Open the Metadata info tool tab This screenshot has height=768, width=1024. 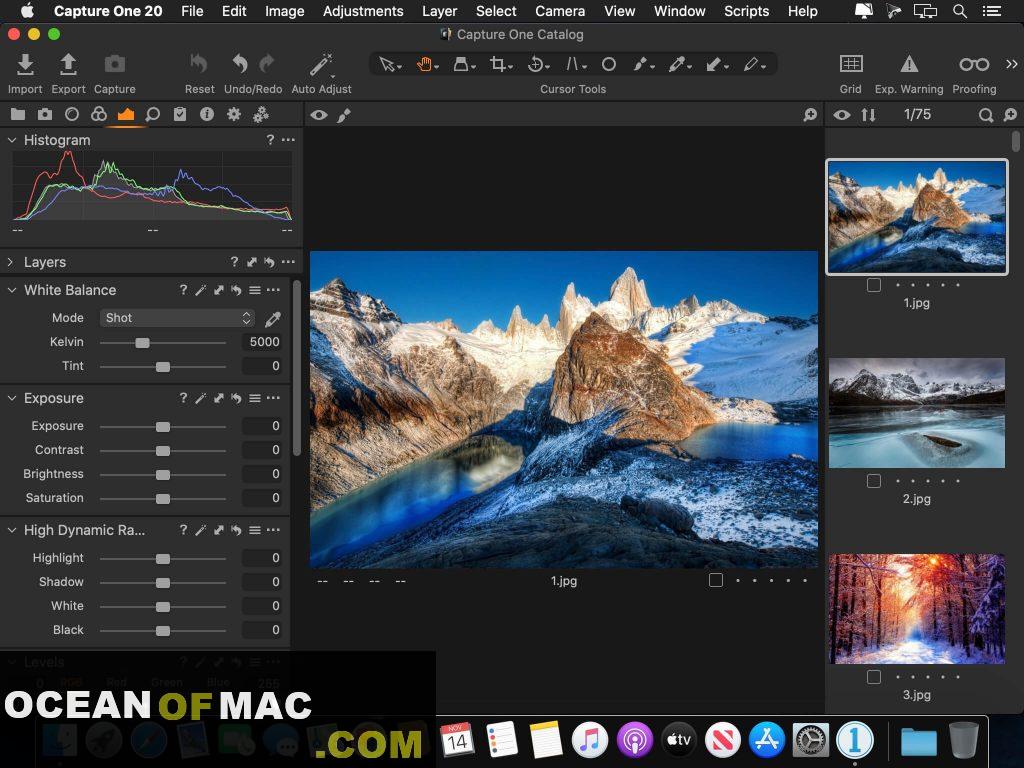pyautogui.click(x=207, y=115)
